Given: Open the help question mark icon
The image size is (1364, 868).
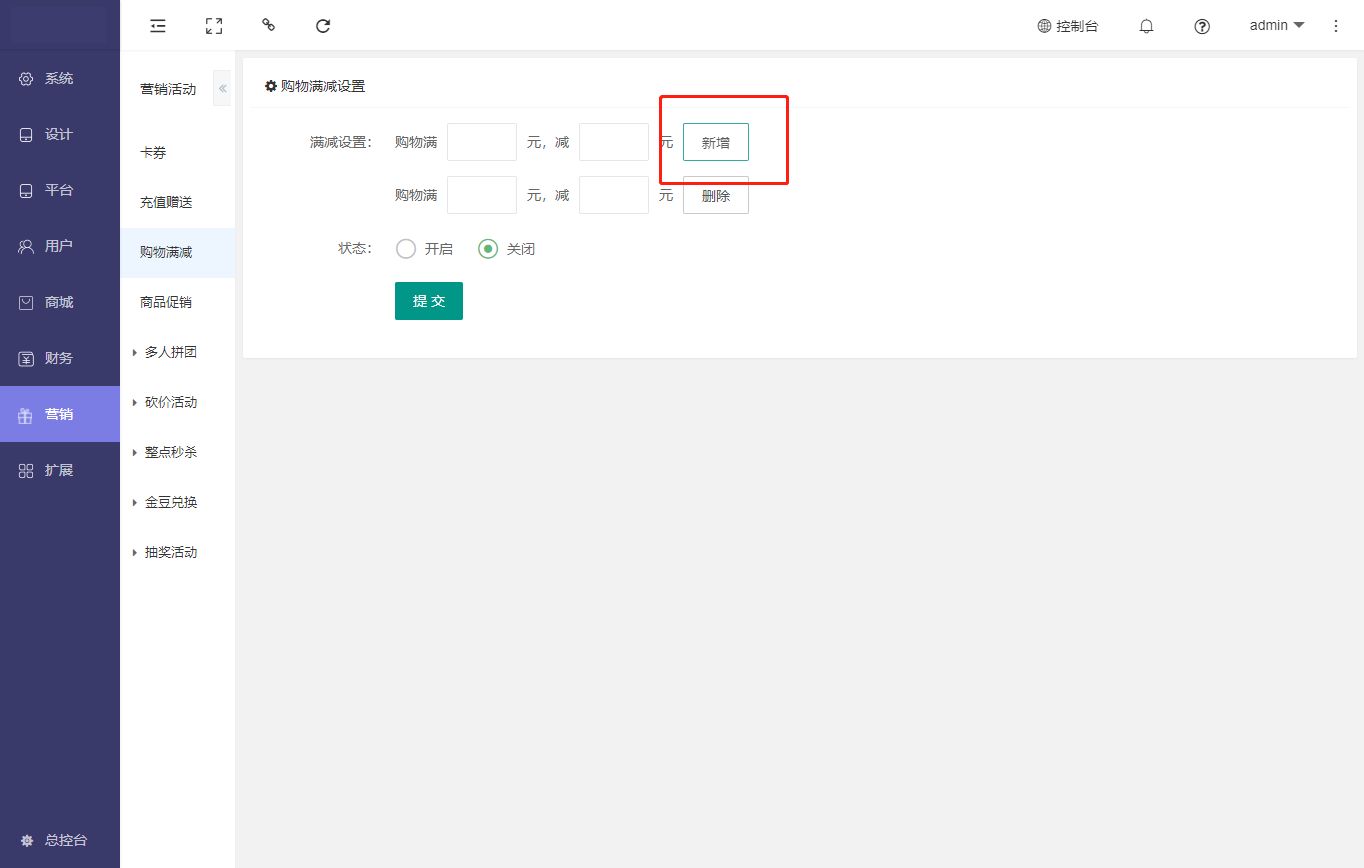Looking at the screenshot, I should (1202, 27).
